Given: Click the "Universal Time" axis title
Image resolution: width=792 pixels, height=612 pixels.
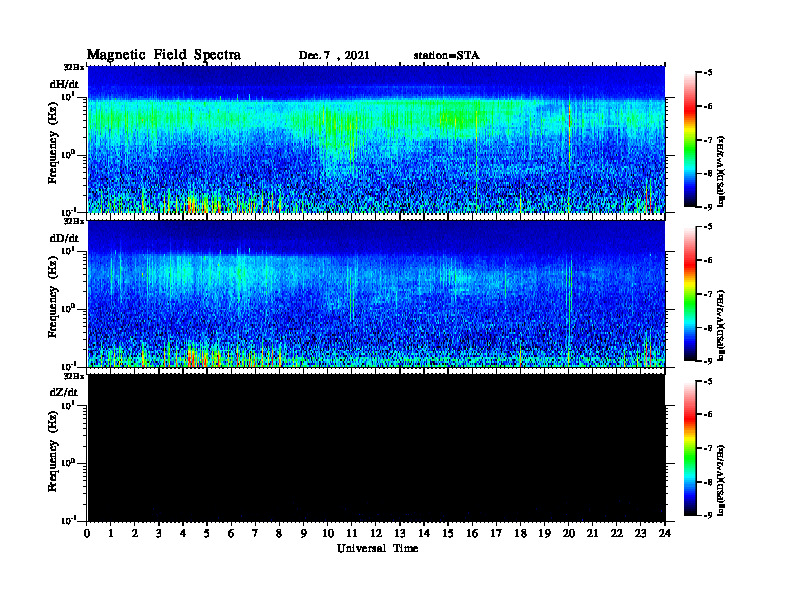Looking at the screenshot, I should pyautogui.click(x=377, y=548).
